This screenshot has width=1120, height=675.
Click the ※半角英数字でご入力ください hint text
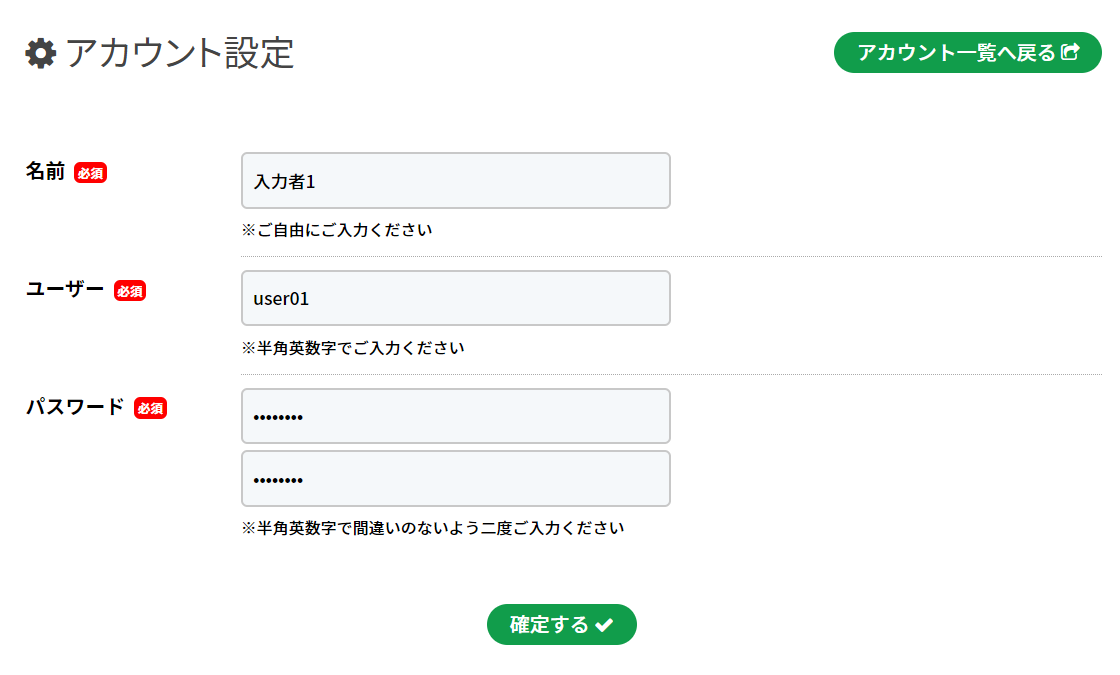click(x=353, y=348)
